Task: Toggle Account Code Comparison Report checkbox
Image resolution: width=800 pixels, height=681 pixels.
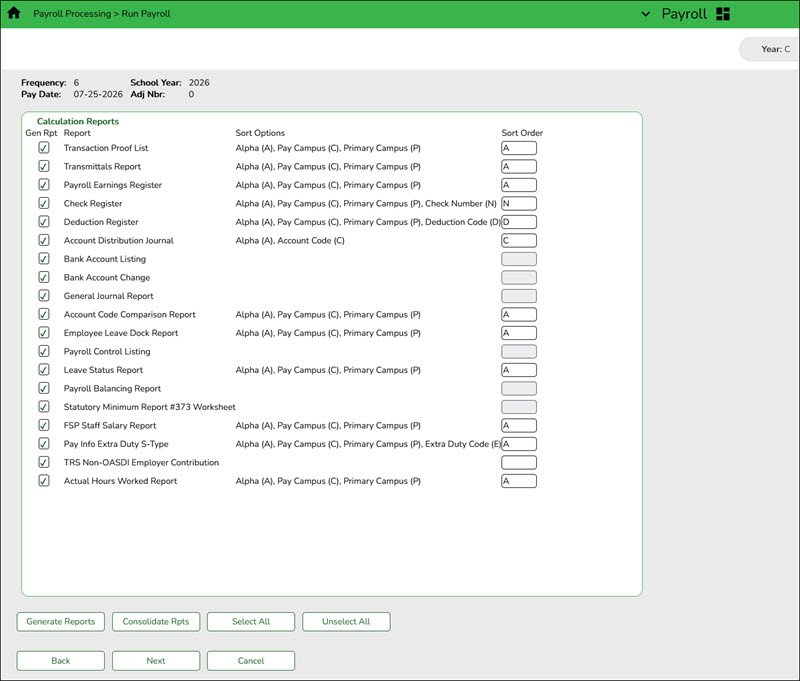Action: coord(44,314)
